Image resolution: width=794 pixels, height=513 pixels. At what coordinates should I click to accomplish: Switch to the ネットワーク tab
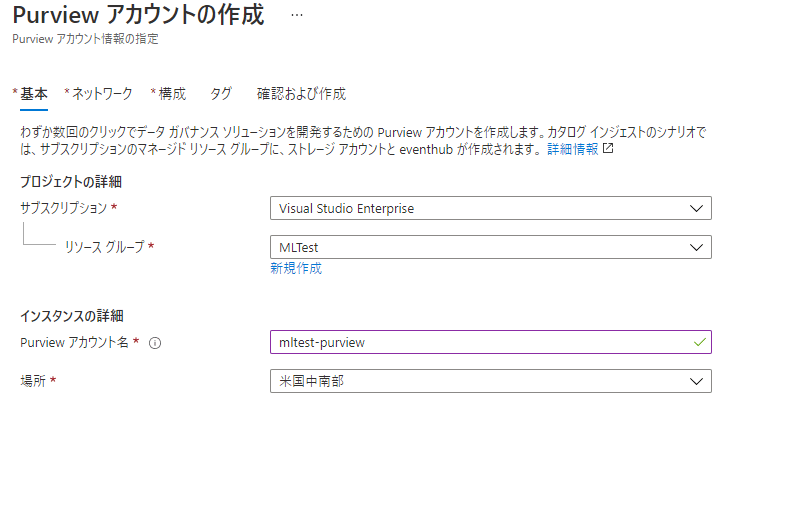(x=101, y=93)
